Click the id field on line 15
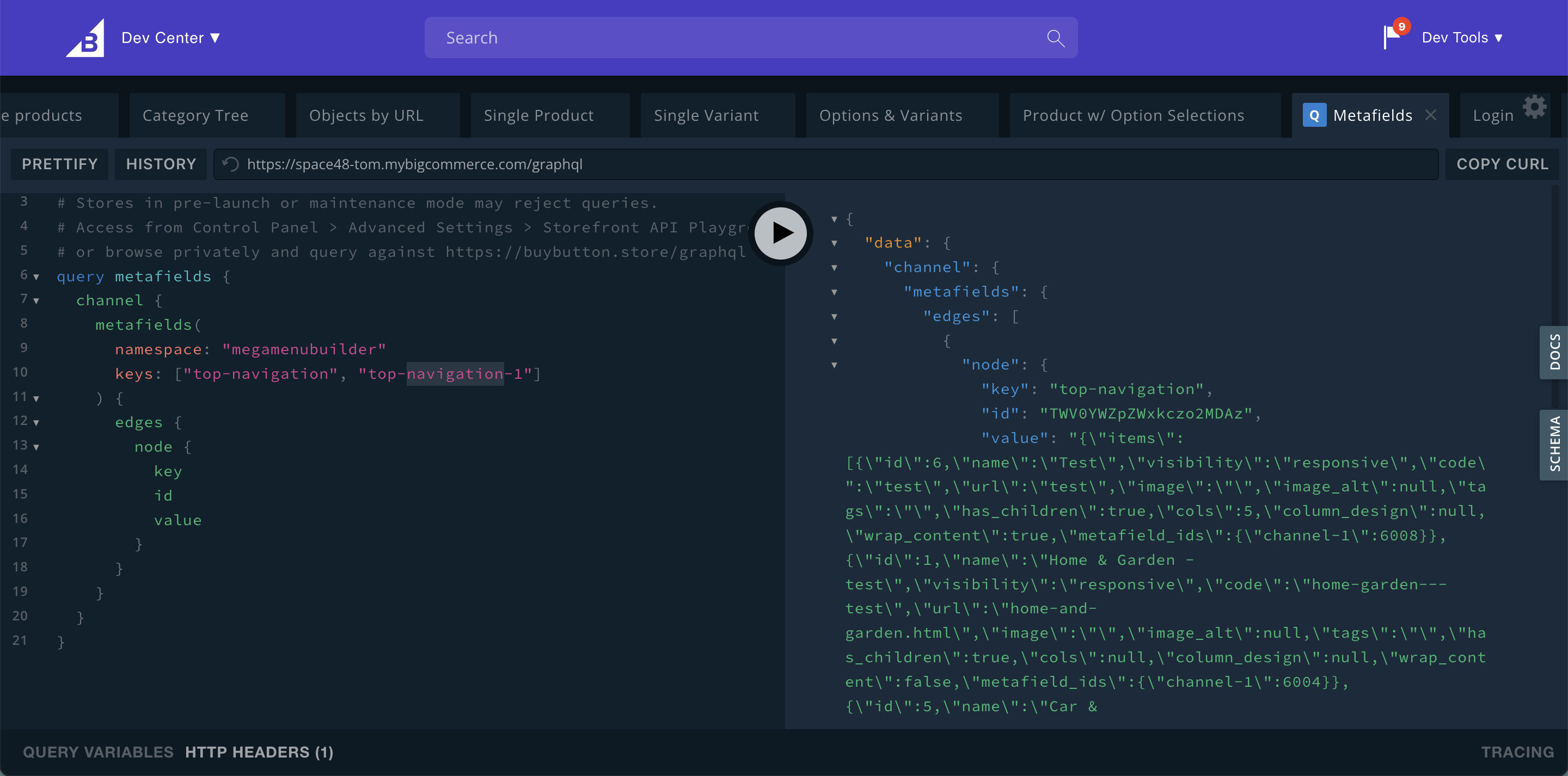 163,496
